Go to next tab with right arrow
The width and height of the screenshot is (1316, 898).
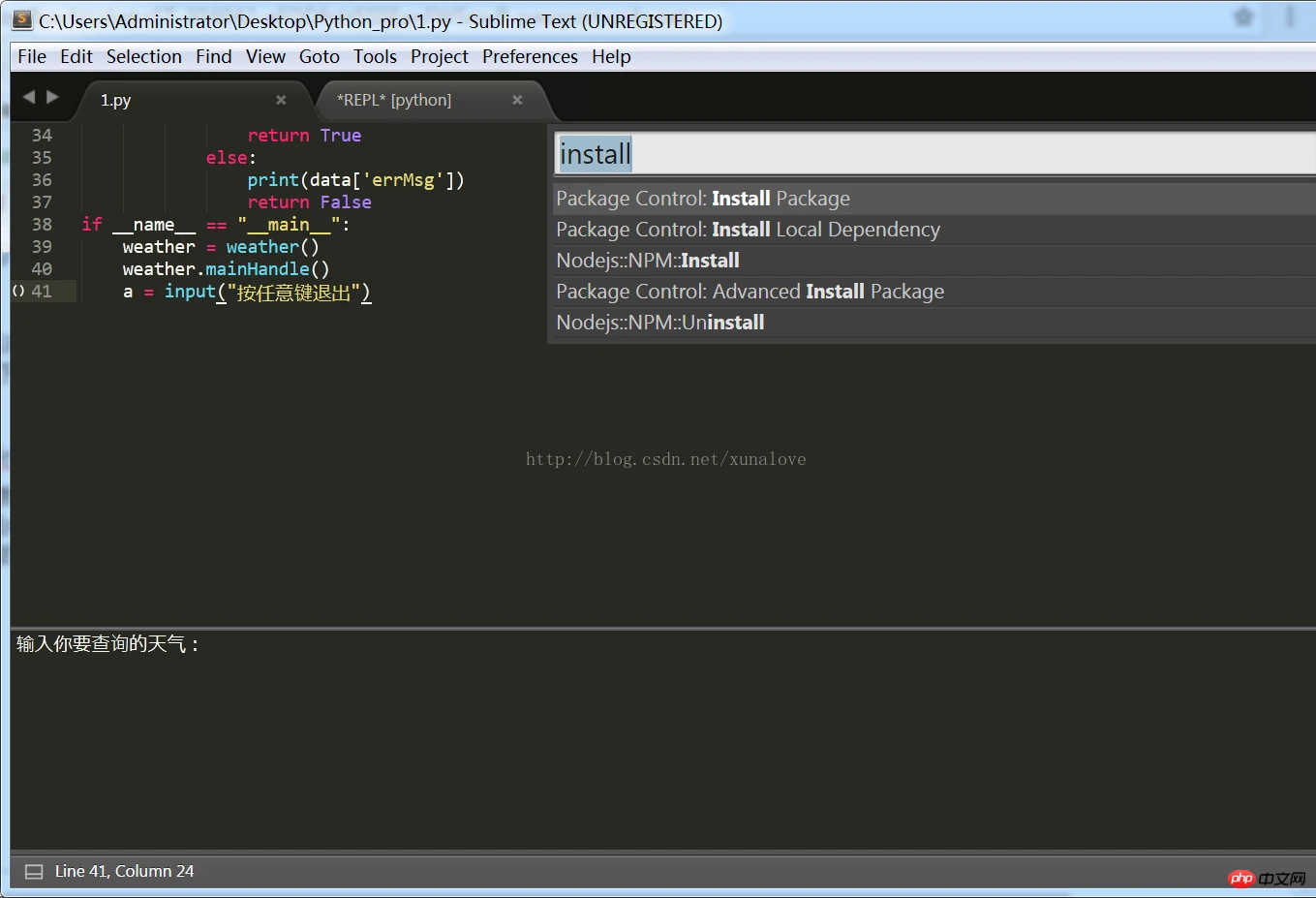point(52,97)
